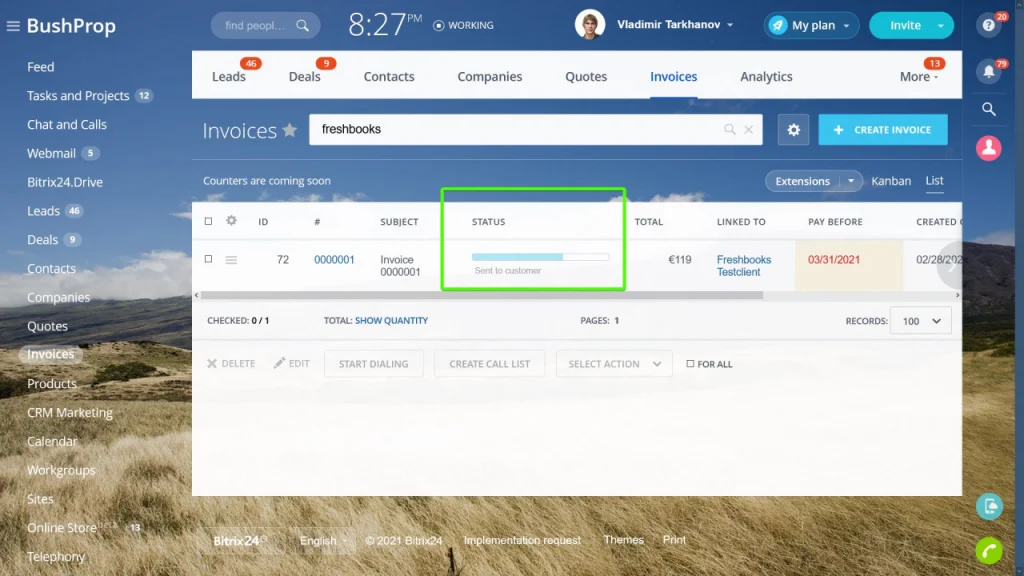The height and width of the screenshot is (576, 1024).
Task: Open the row action hamburger for invoice 72
Action: tap(232, 260)
